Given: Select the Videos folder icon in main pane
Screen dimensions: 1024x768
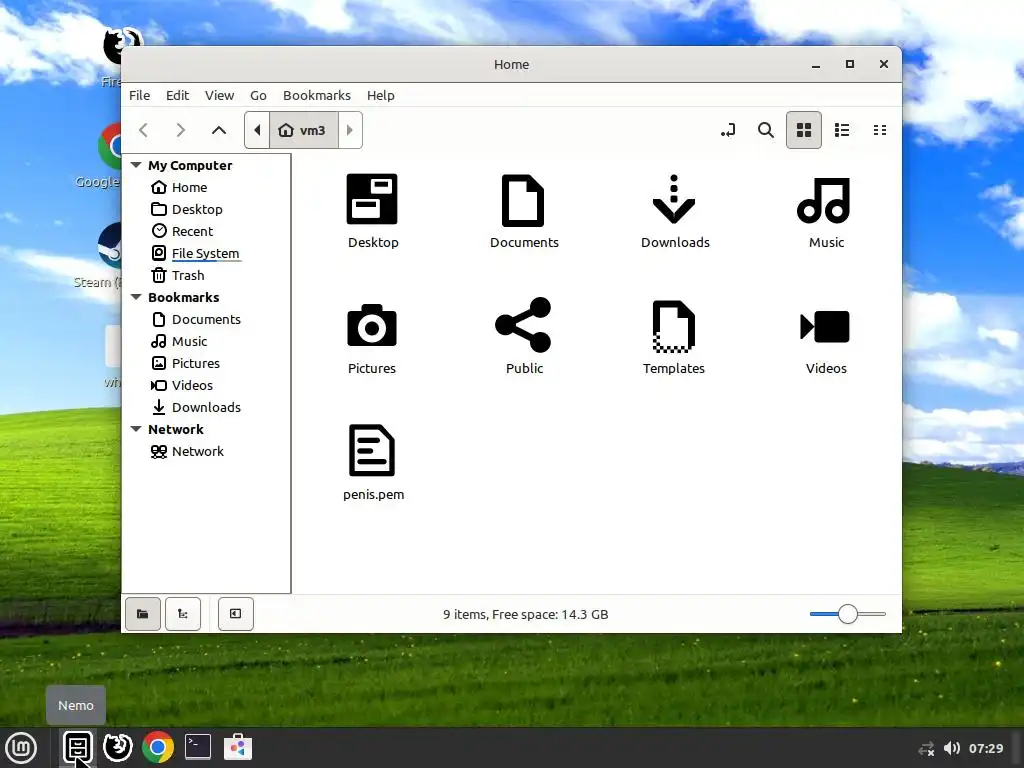Looking at the screenshot, I should tap(825, 327).
